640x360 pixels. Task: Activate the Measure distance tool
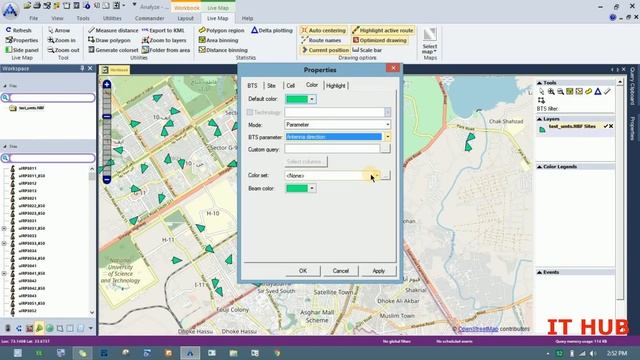coord(113,30)
